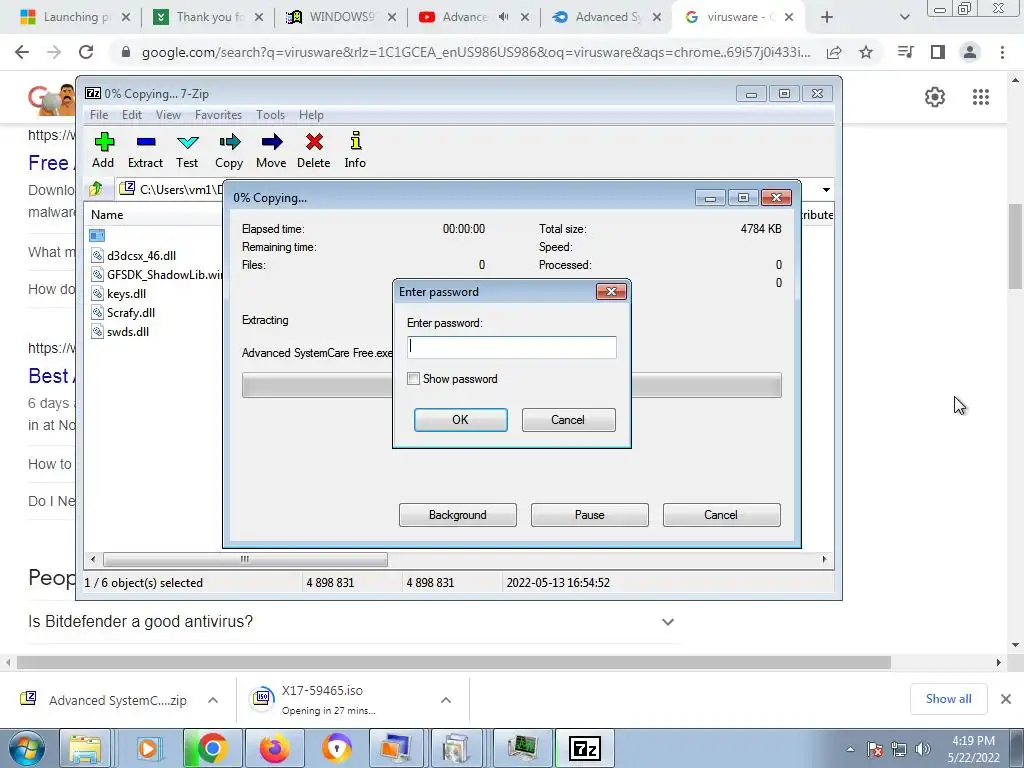Screen dimensions: 1024x768
Task: Open Windows Explorer from taskbar
Action: 85,748
